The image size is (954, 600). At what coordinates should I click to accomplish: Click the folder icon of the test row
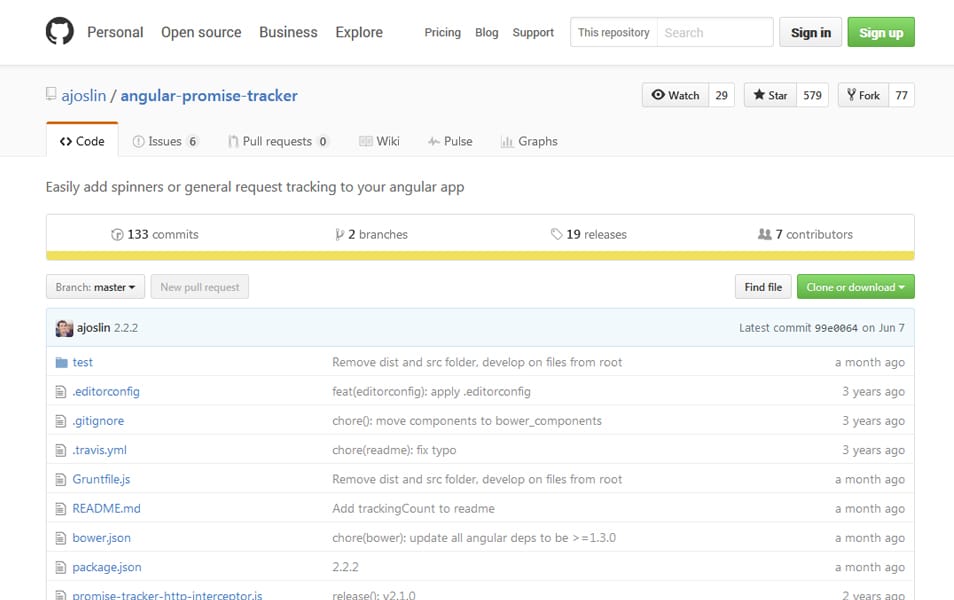coord(61,363)
